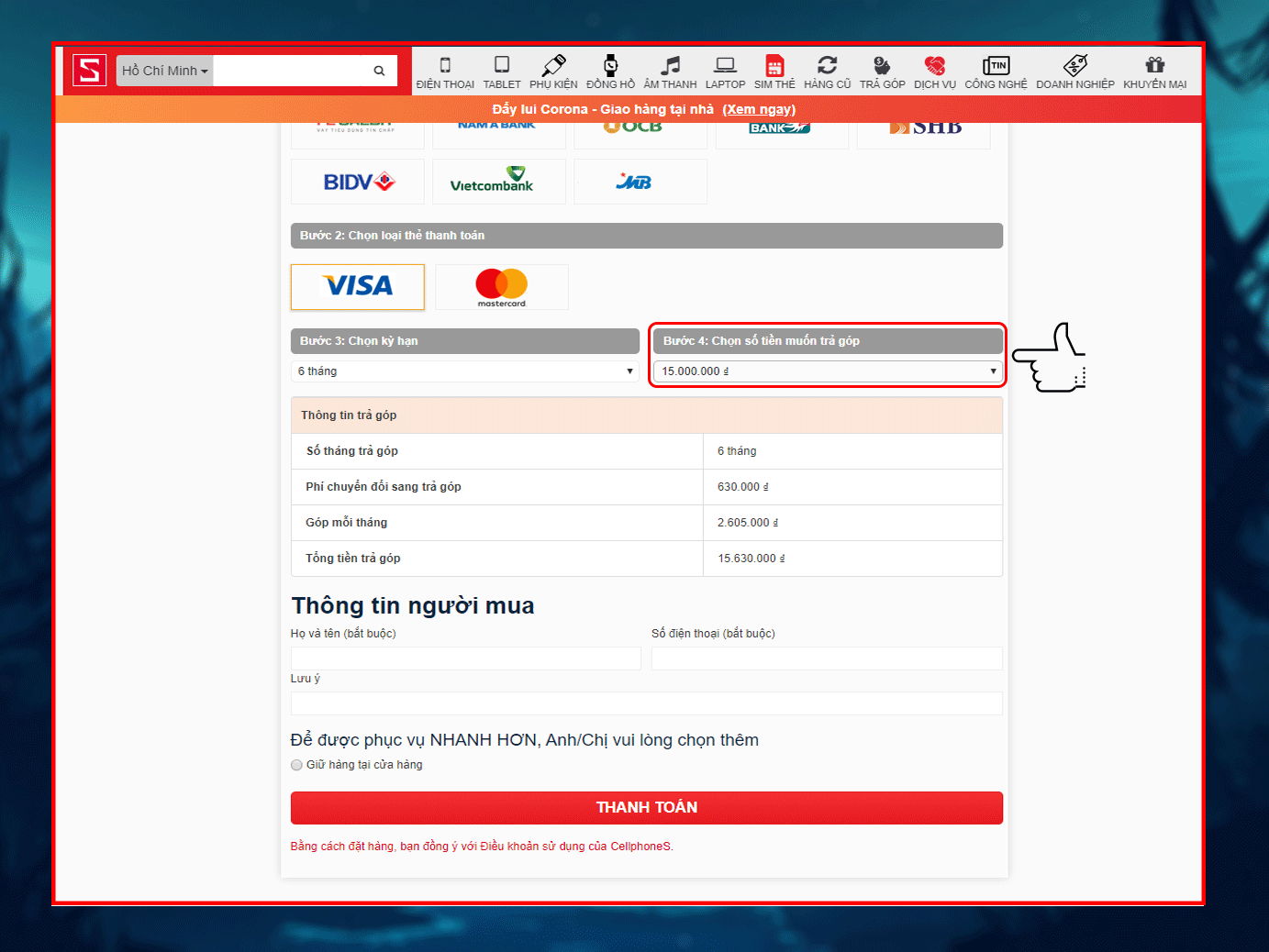This screenshot has width=1269, height=952.
Task: Select the MB bank option
Action: (x=640, y=182)
